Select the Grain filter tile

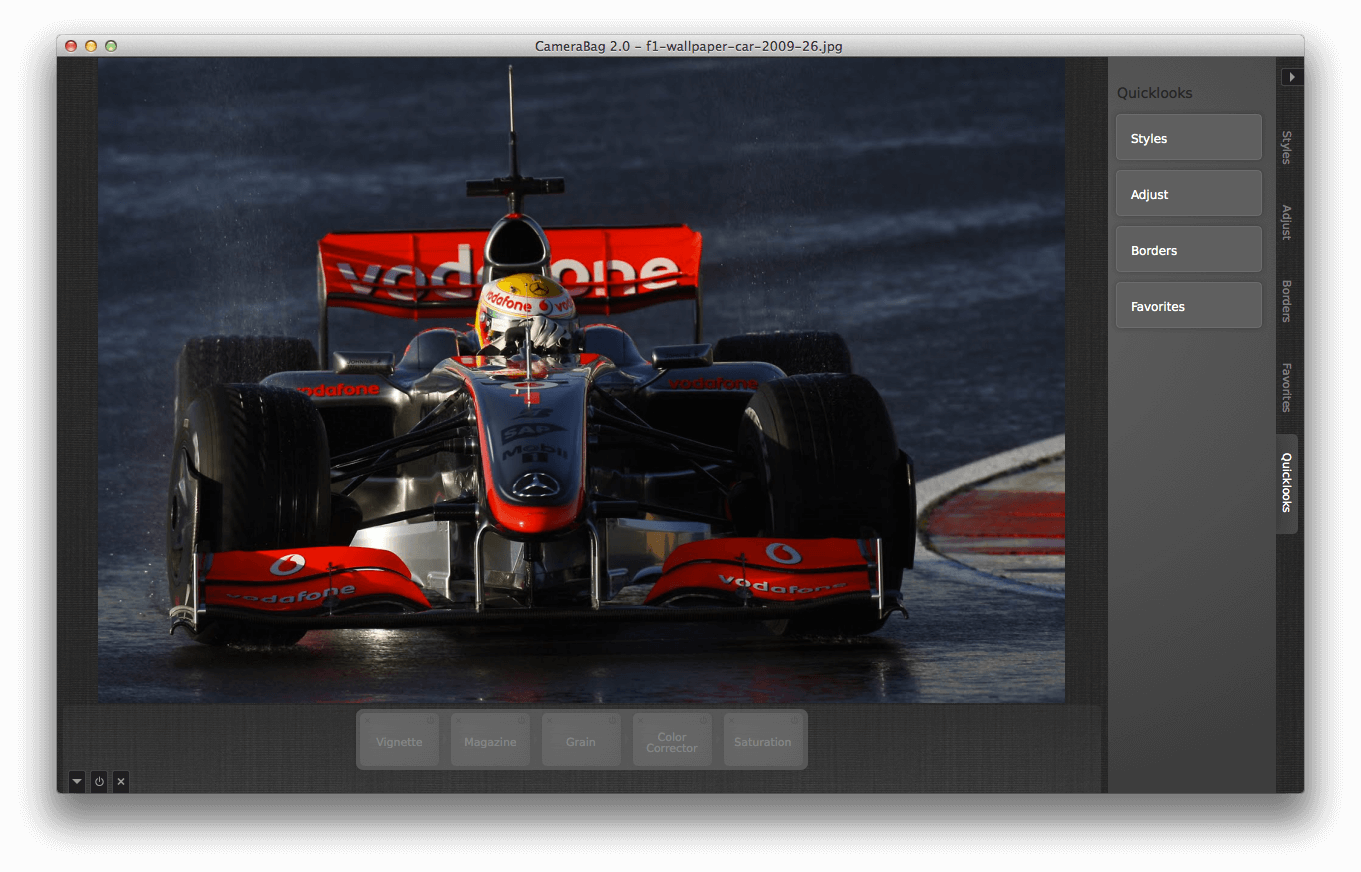581,740
